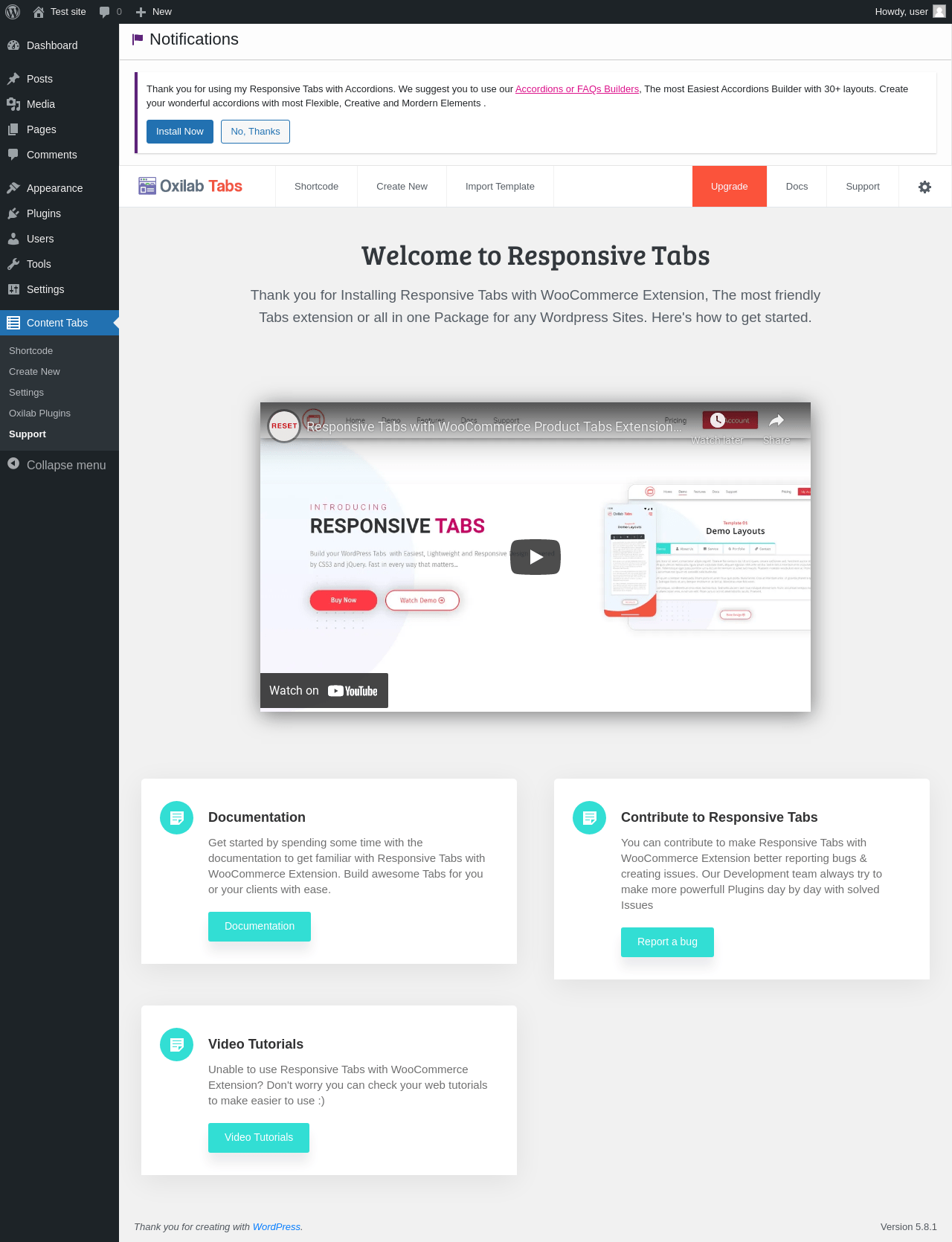Dismiss the notice with No, Thanks

[255, 132]
